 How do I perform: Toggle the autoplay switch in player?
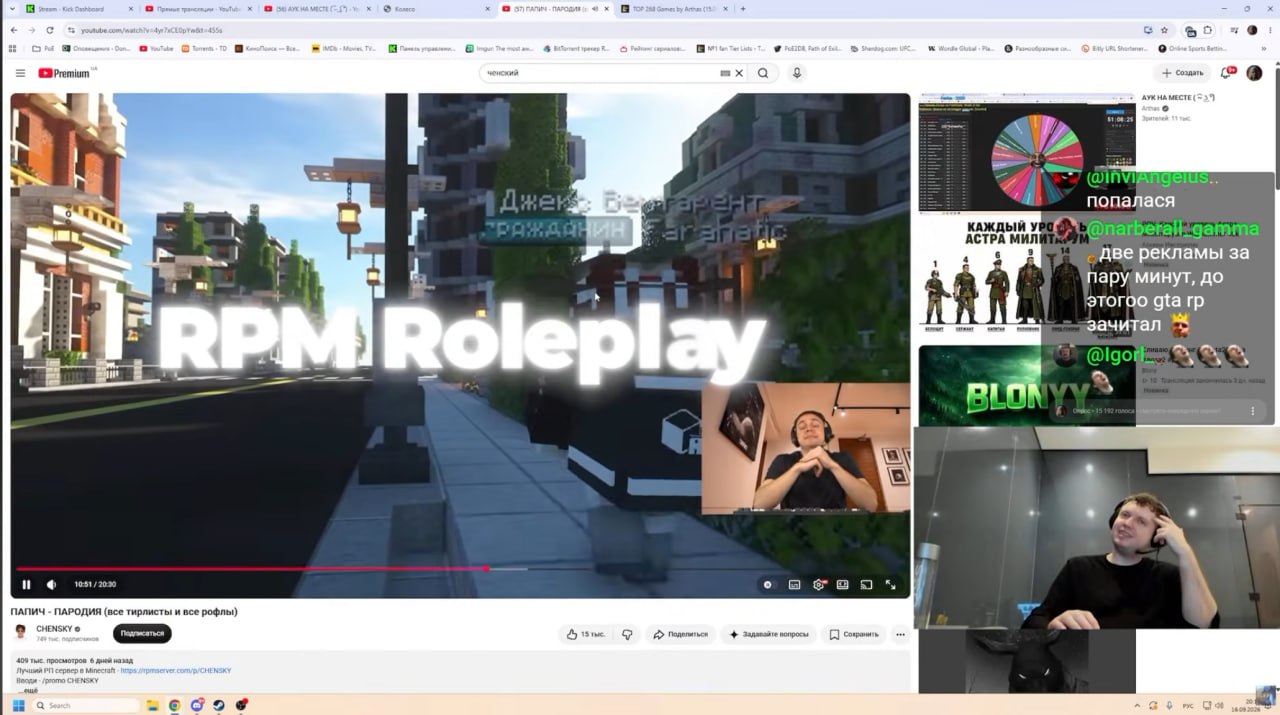tap(768, 585)
